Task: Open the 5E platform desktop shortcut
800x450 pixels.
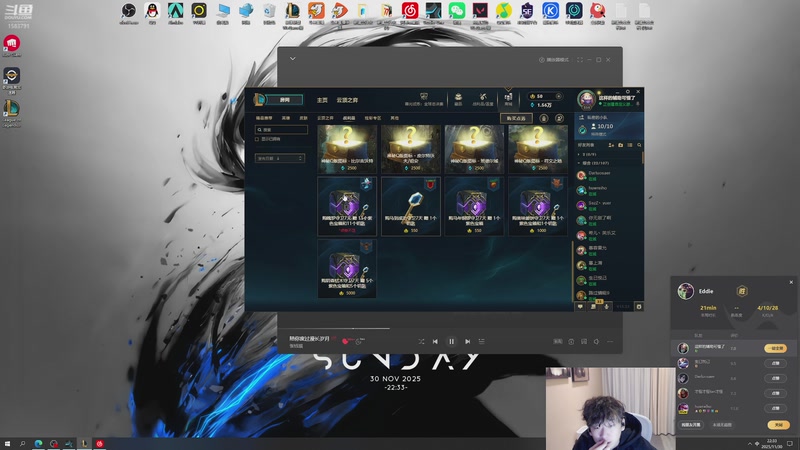Action: pyautogui.click(x=527, y=11)
